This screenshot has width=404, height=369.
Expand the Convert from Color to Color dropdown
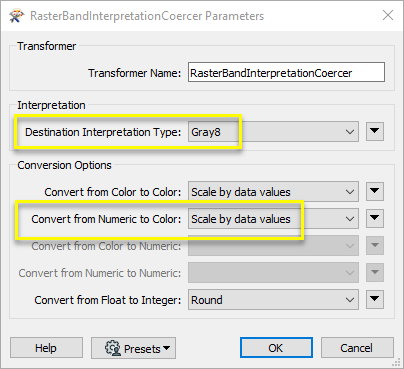click(x=273, y=192)
